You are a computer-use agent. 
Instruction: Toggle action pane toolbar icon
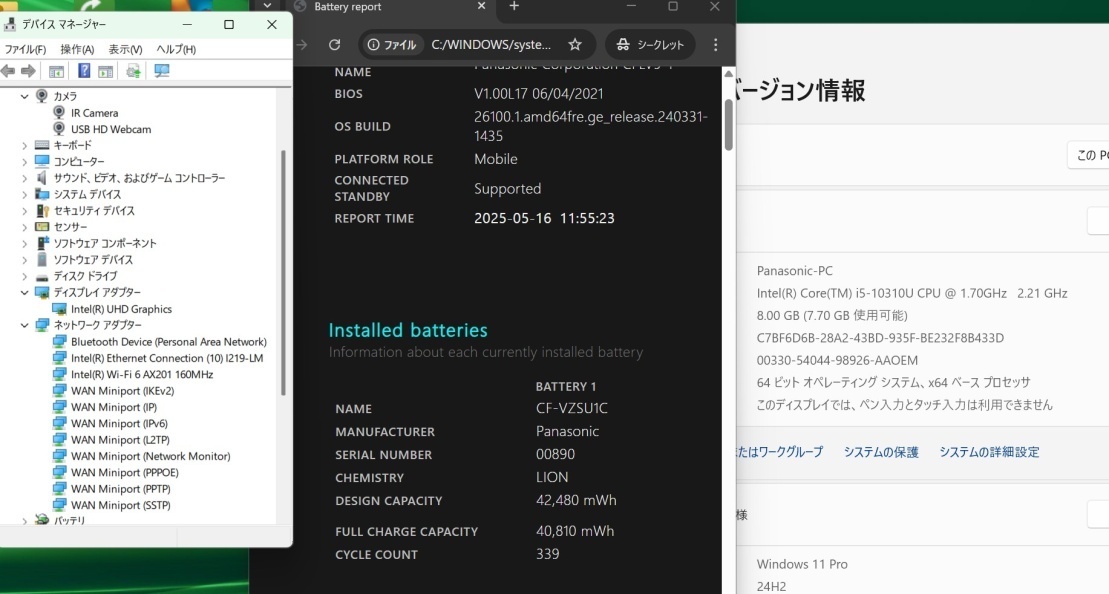tap(105, 71)
